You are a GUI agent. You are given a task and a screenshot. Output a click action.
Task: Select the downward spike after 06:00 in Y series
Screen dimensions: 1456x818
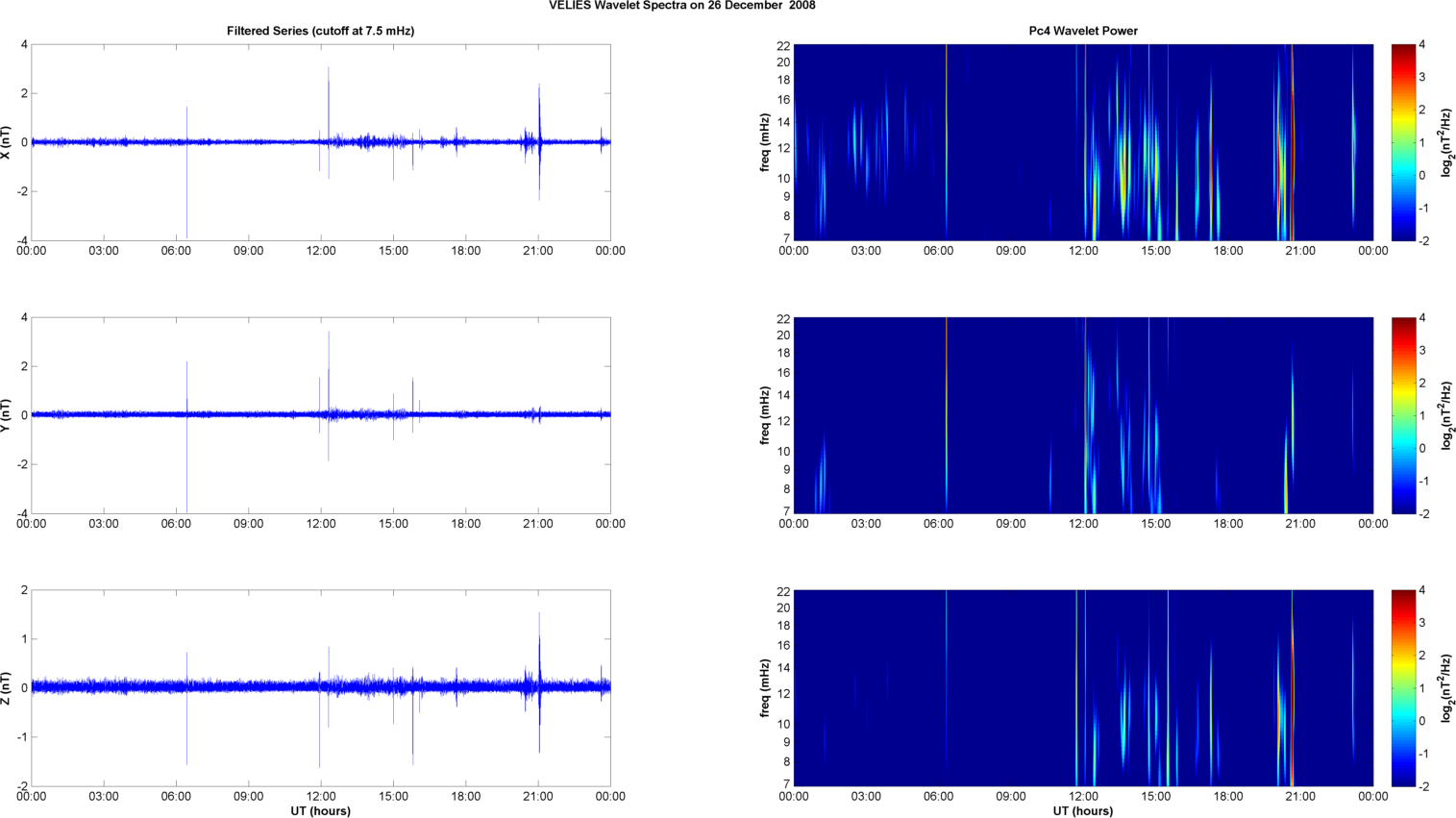pos(186,471)
